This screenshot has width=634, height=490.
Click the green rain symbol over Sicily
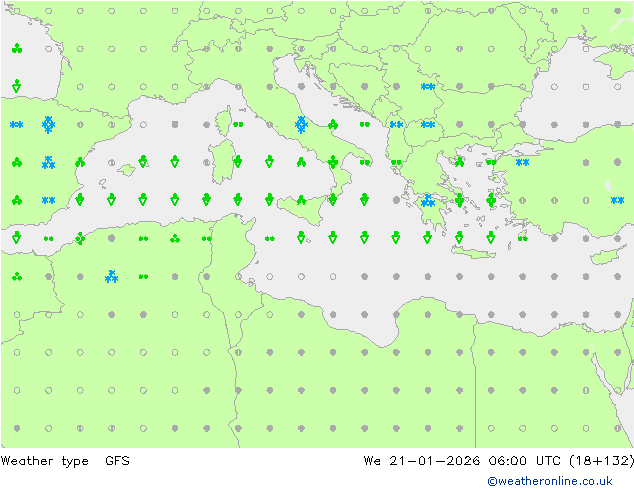point(301,200)
